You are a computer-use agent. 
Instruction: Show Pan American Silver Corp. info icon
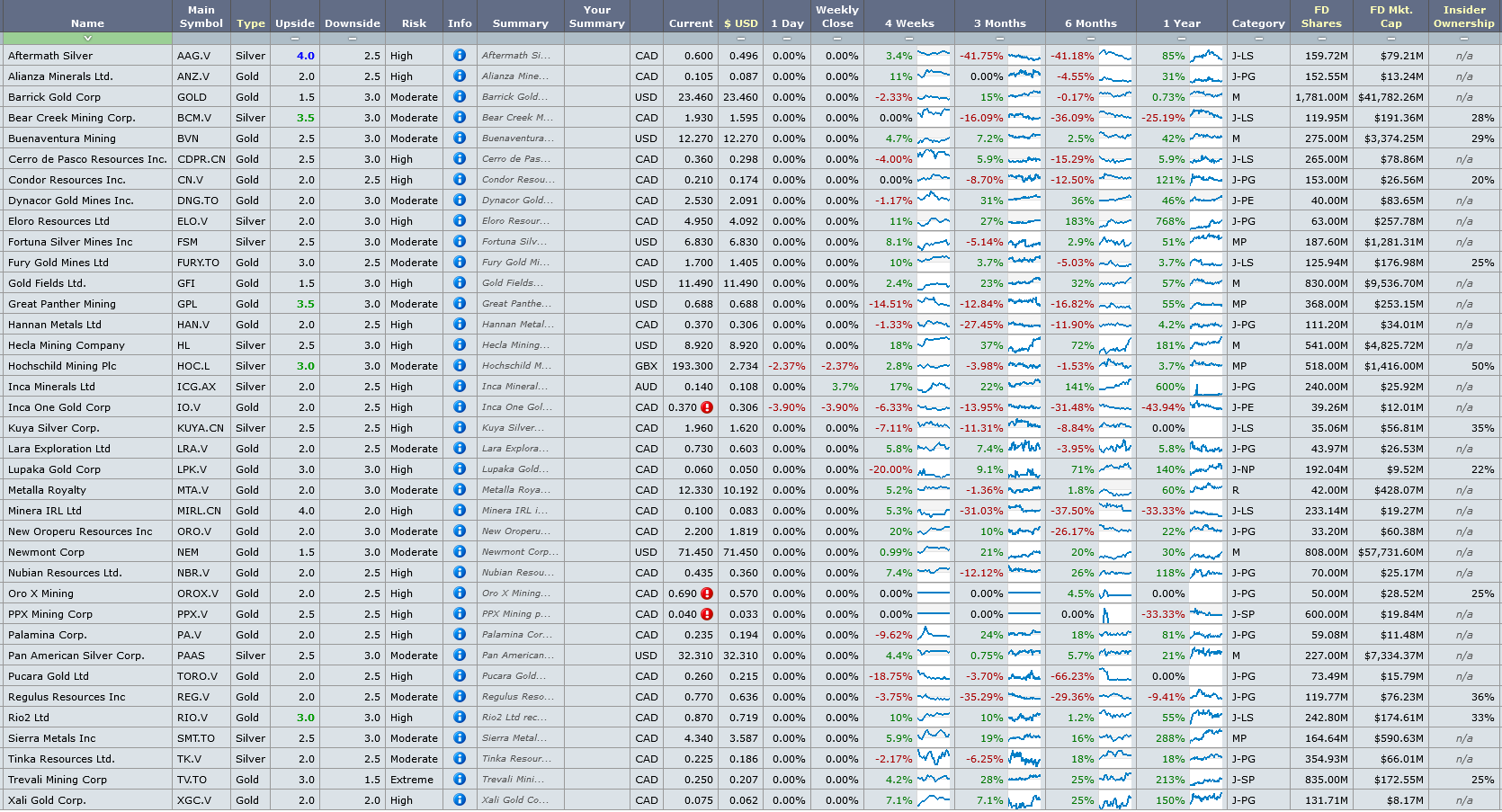[x=460, y=655]
